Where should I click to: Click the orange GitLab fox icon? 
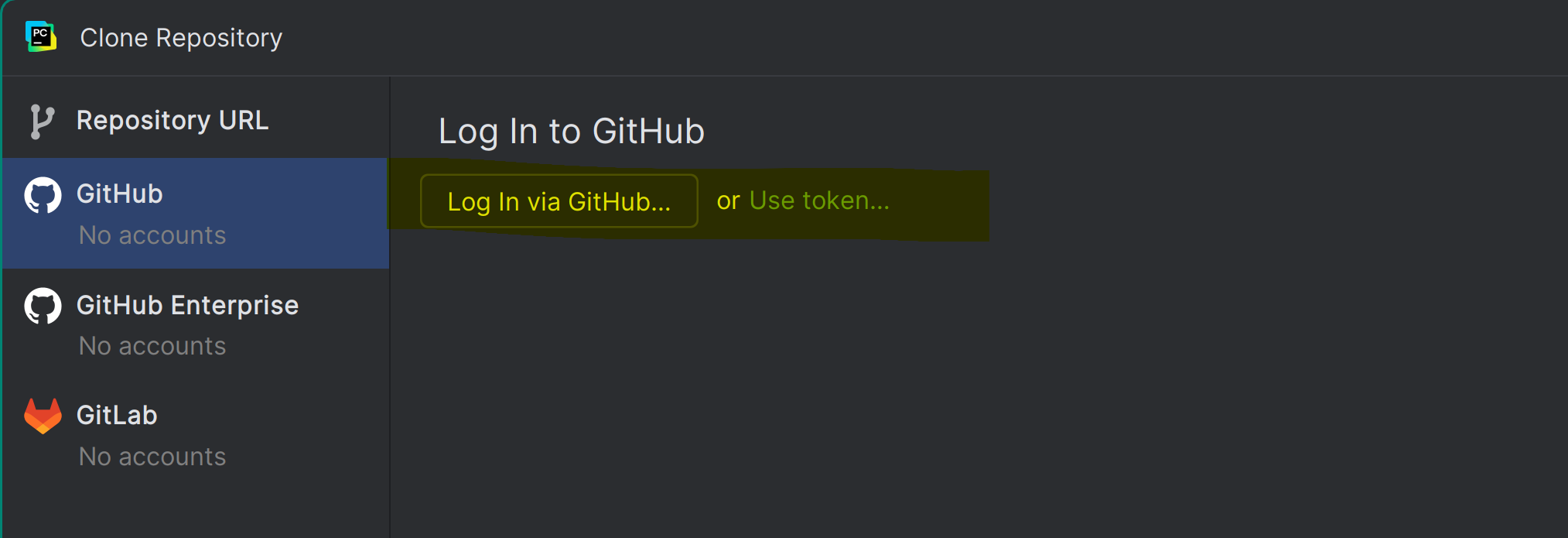pos(43,416)
